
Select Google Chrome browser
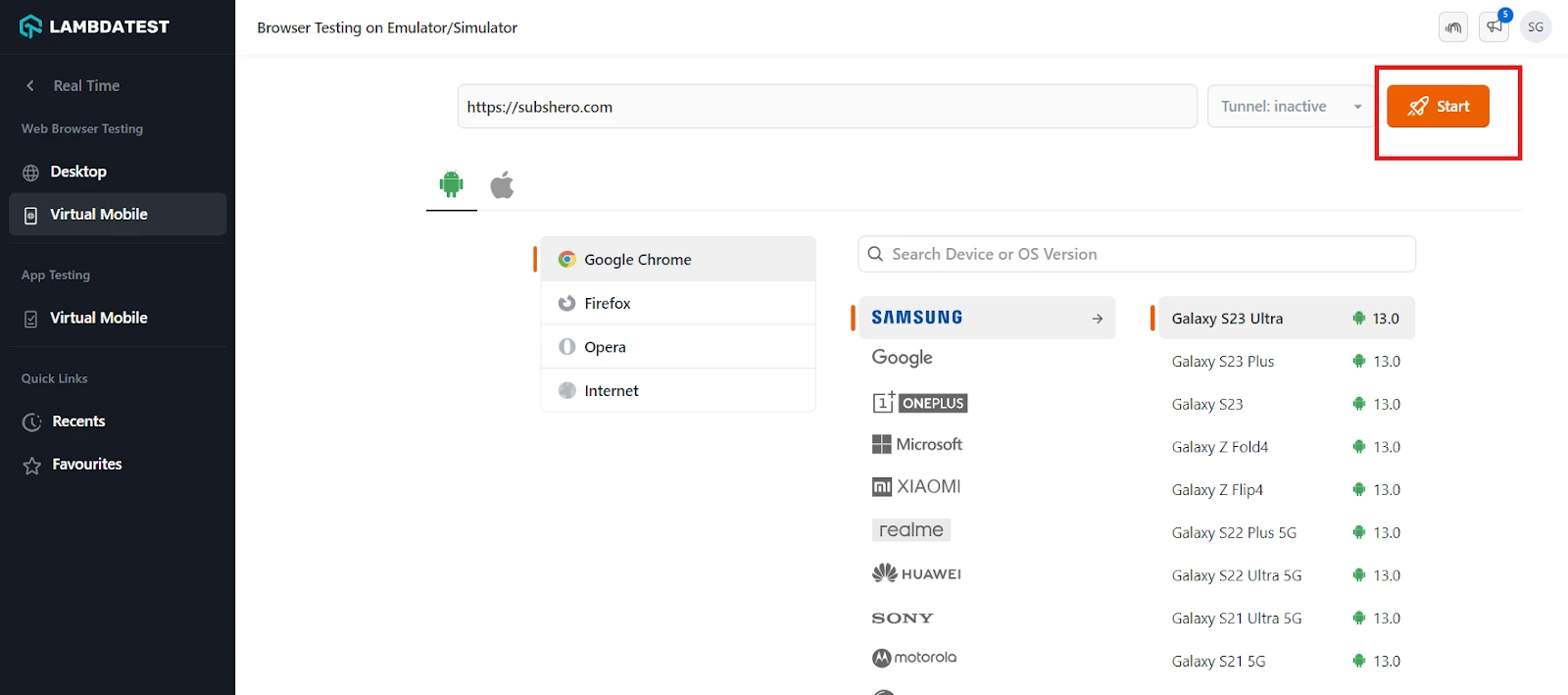tap(678, 259)
